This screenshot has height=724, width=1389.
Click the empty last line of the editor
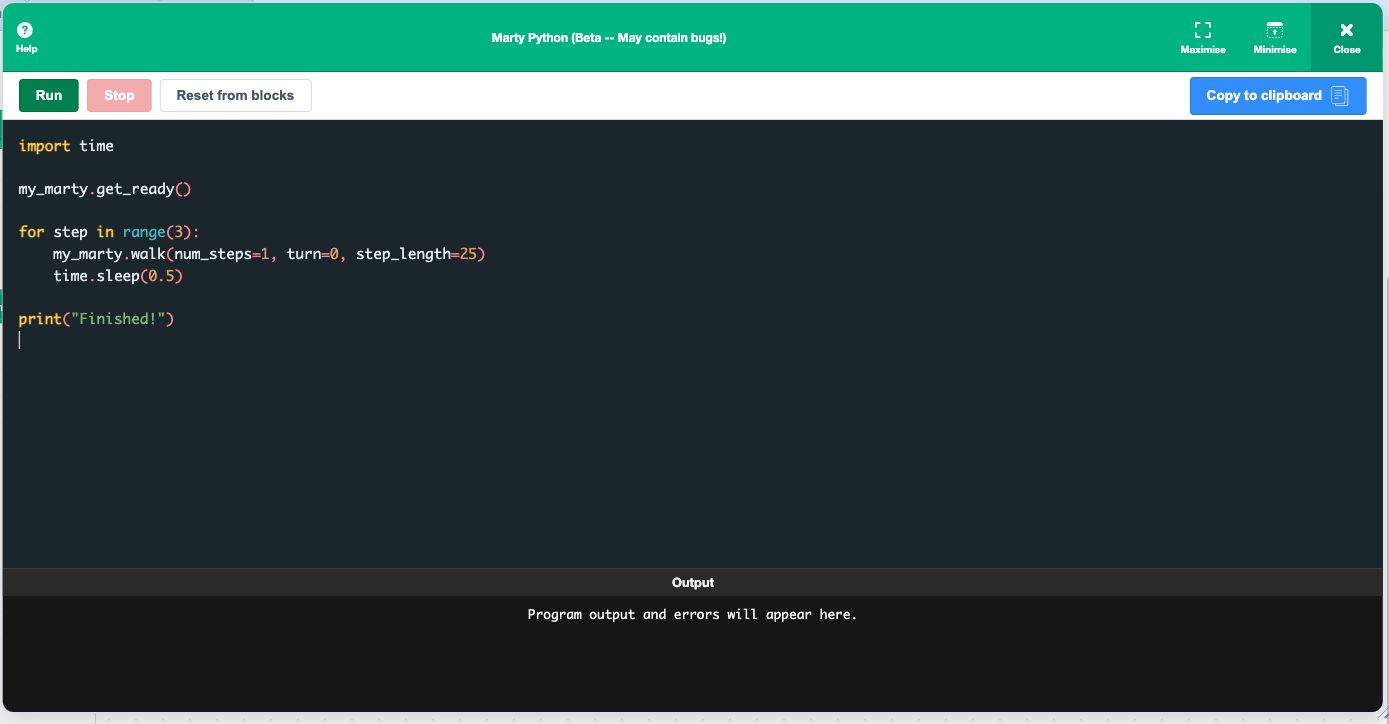coord(694,340)
